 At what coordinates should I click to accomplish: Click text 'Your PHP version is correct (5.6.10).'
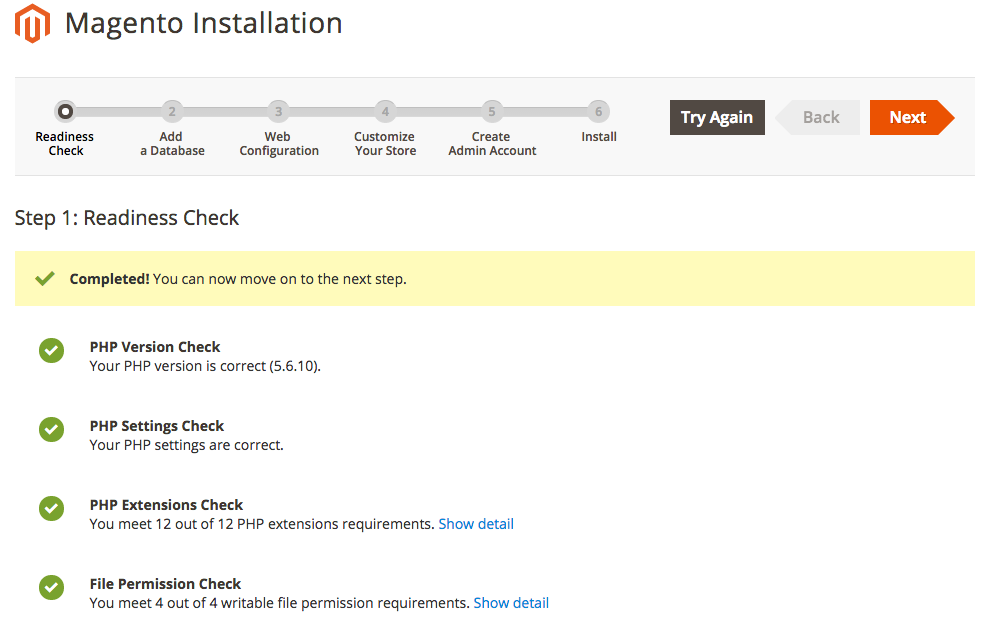[205, 366]
